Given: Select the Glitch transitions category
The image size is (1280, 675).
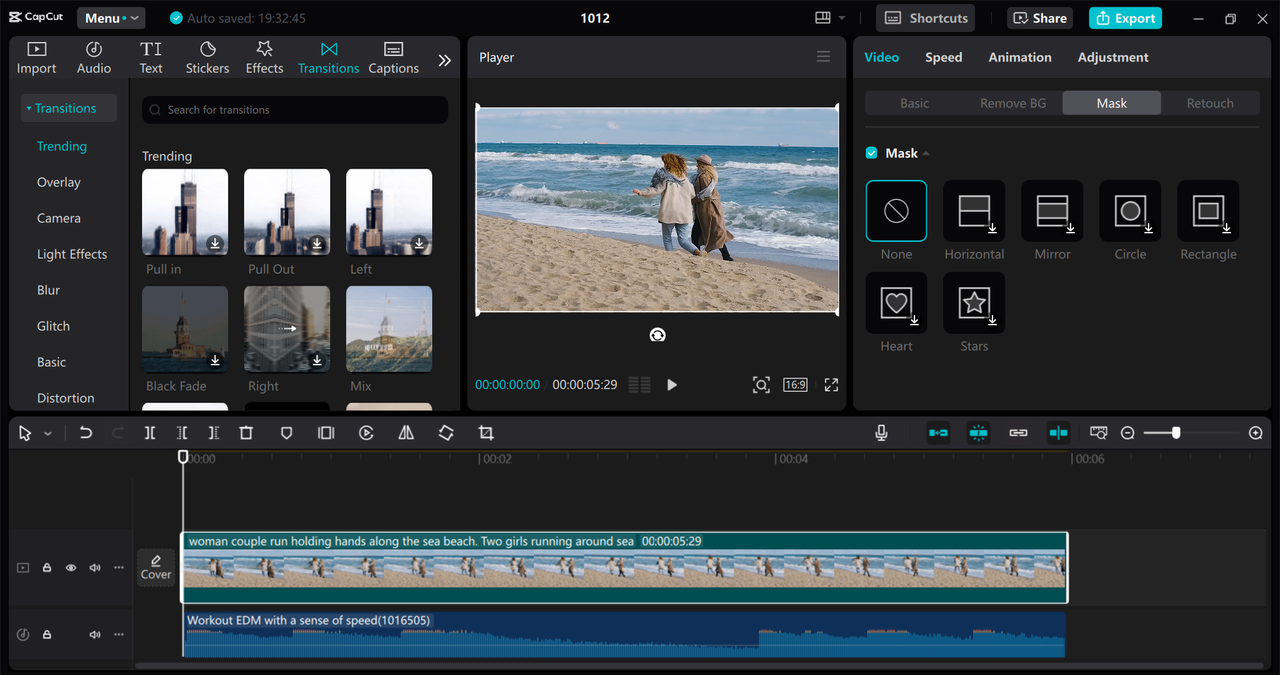Looking at the screenshot, I should pos(53,326).
